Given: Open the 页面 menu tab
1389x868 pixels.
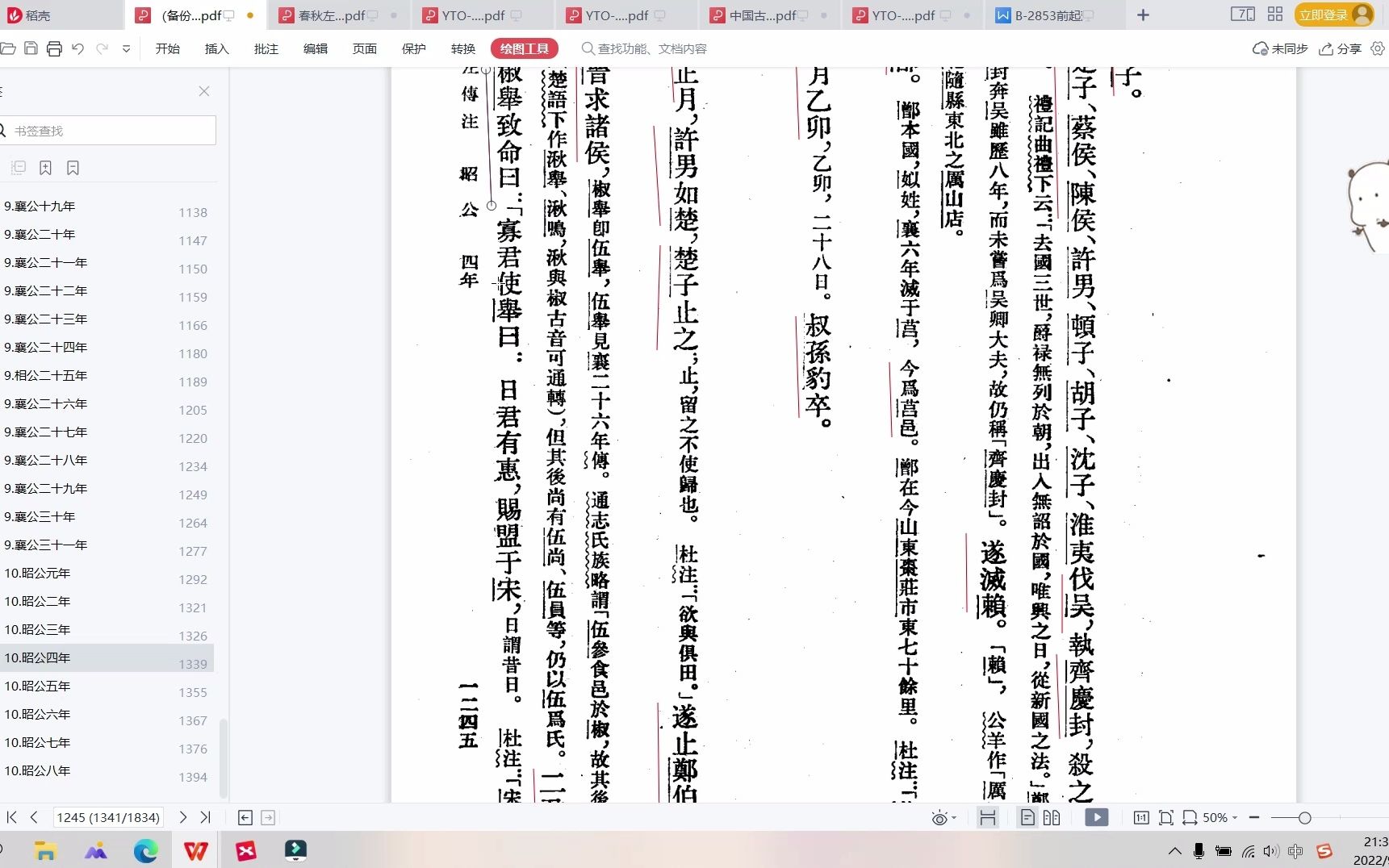Looking at the screenshot, I should (x=365, y=49).
